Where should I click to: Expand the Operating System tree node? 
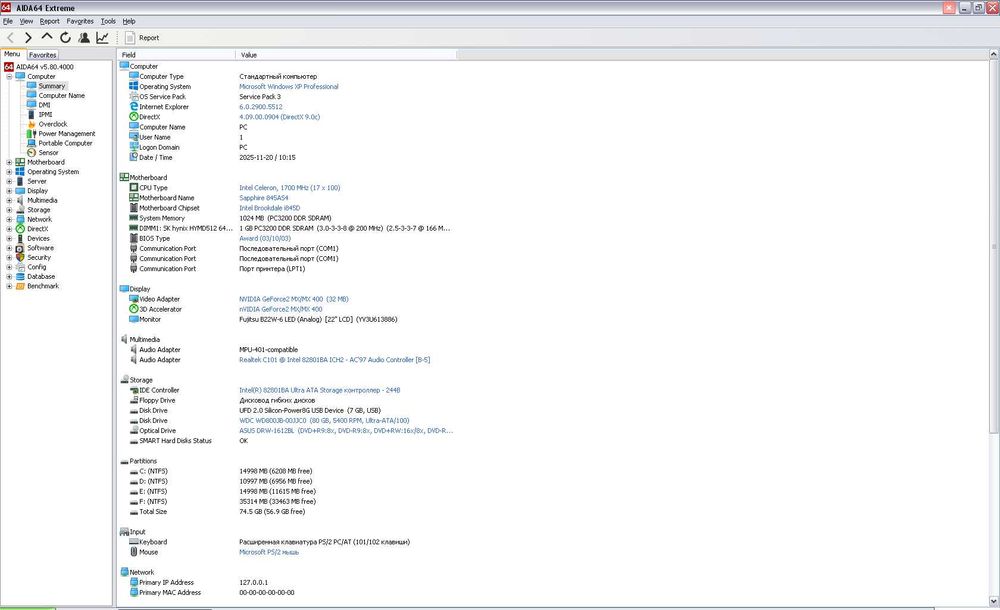[10, 172]
